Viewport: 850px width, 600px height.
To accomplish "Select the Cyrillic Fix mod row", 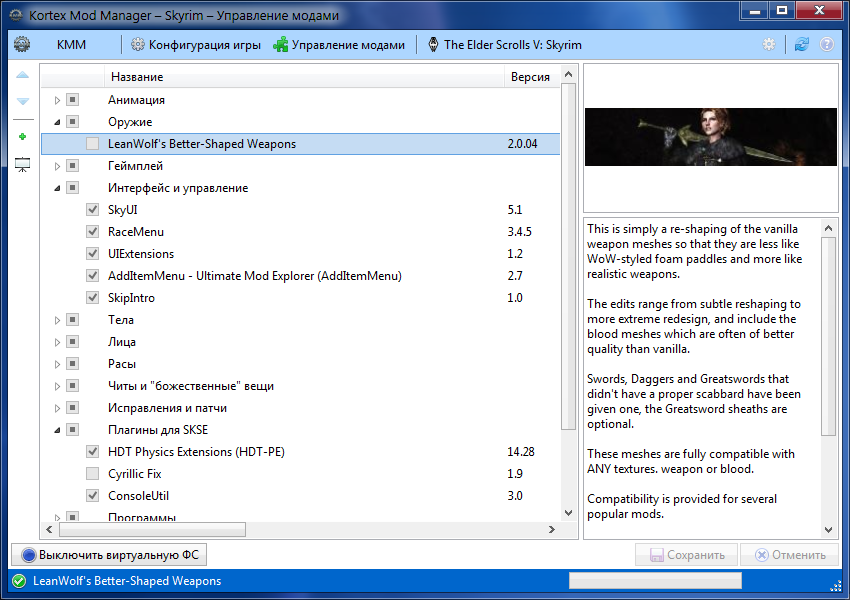I will (301, 474).
